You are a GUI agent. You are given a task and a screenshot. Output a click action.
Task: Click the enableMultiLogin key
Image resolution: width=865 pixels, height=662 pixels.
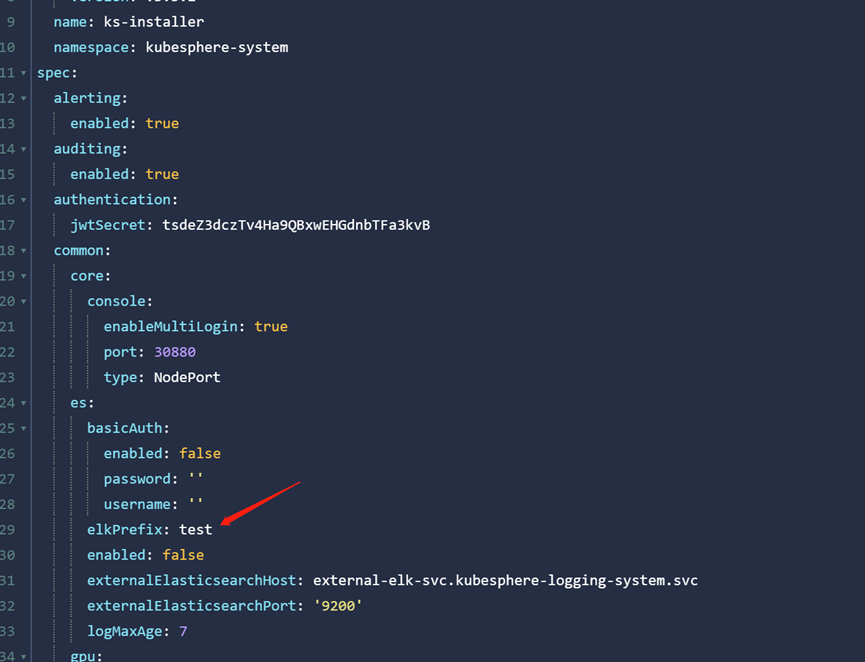[170, 327]
